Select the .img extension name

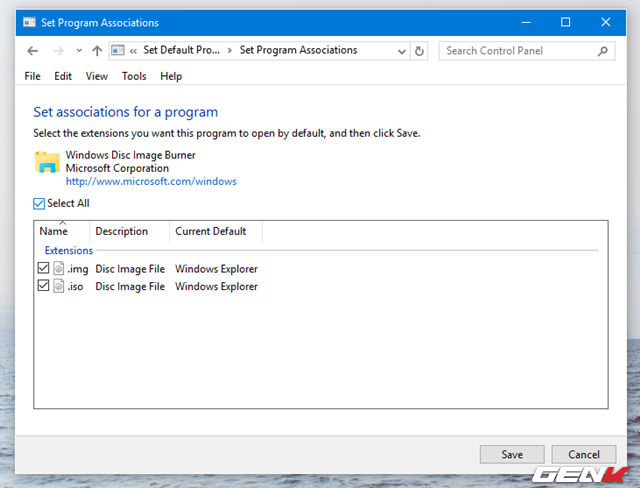[78, 269]
